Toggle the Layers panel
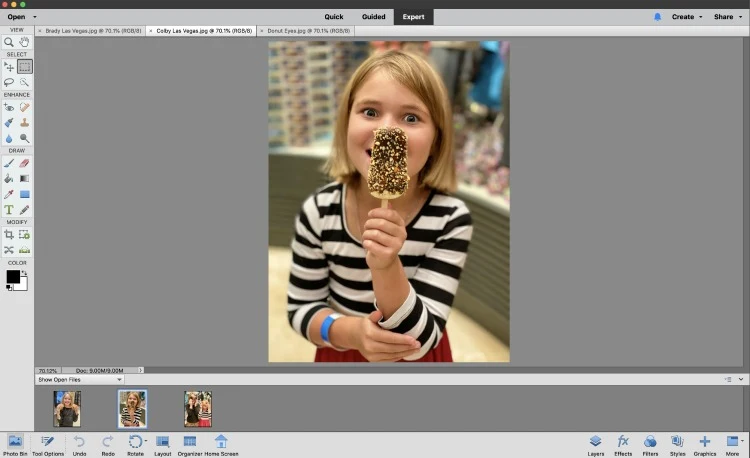 pos(595,444)
